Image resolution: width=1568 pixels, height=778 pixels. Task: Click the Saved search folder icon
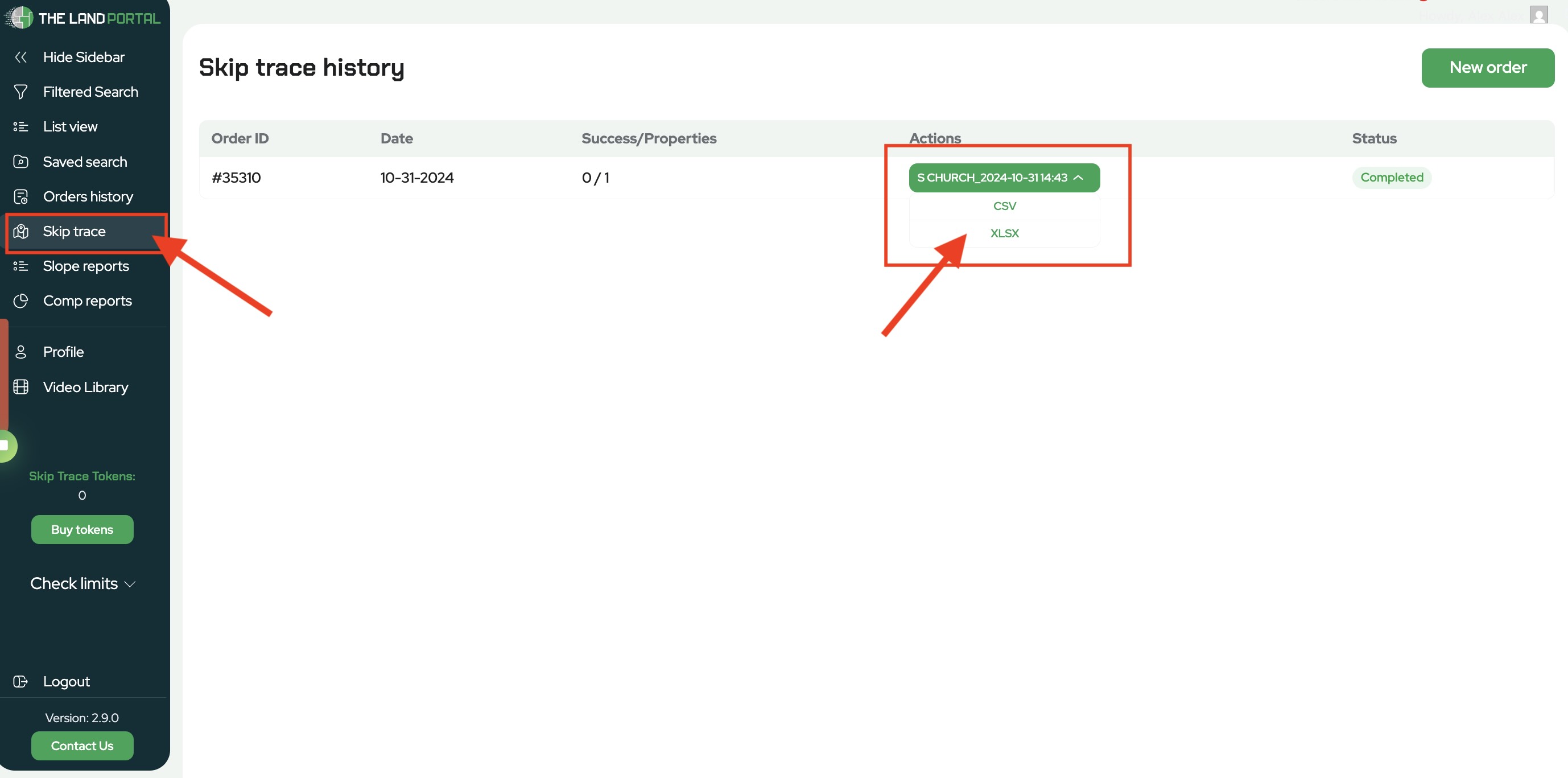click(x=20, y=161)
